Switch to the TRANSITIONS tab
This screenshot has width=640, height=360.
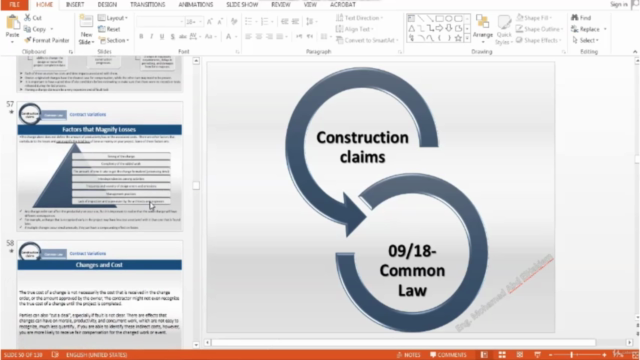click(x=148, y=4)
